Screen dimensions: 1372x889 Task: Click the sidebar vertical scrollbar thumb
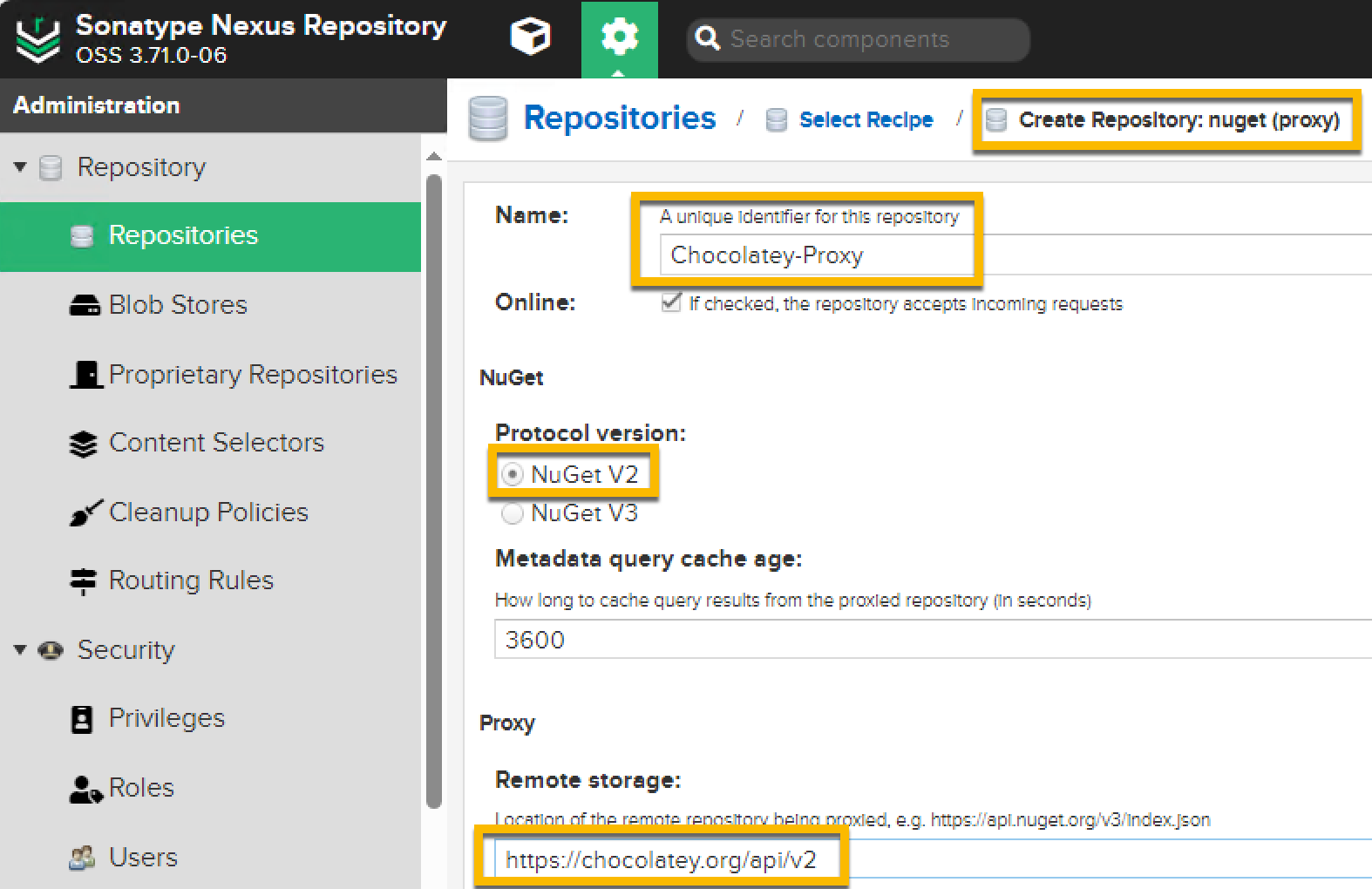(x=434, y=492)
